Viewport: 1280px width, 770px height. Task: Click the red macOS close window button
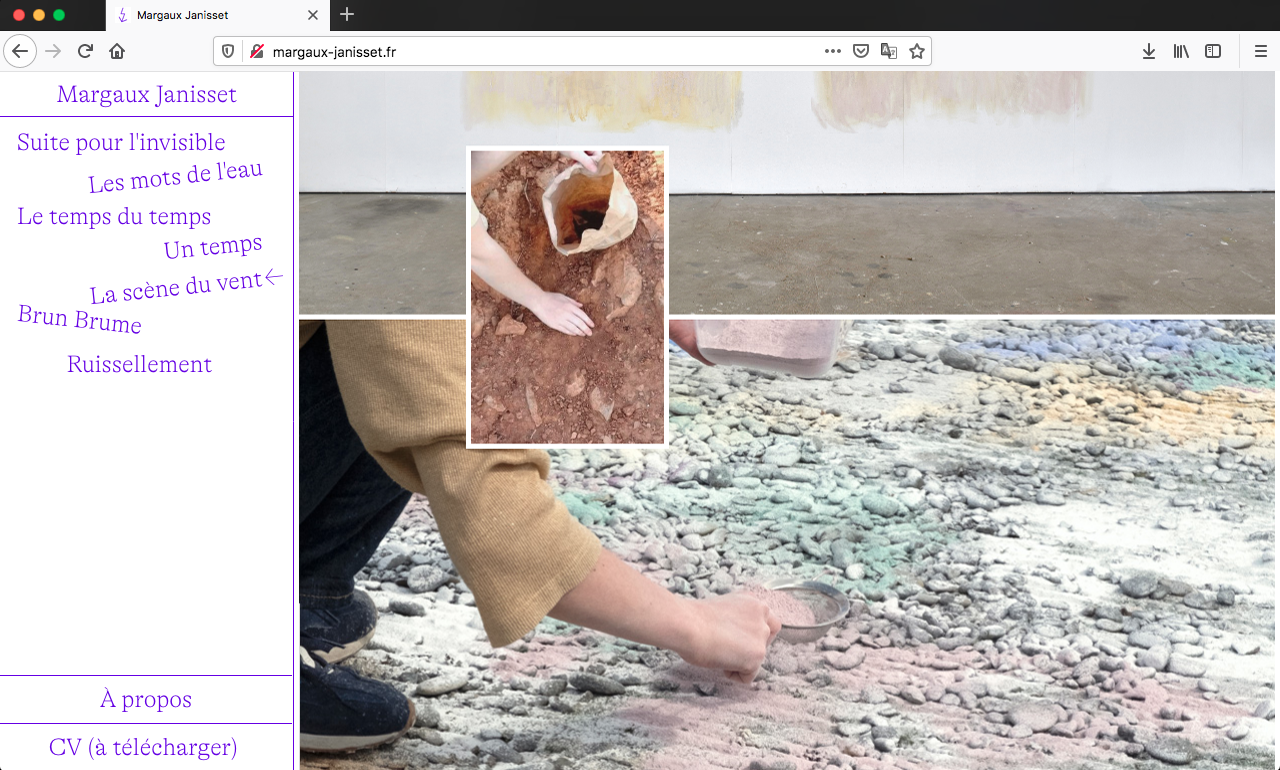(18, 15)
